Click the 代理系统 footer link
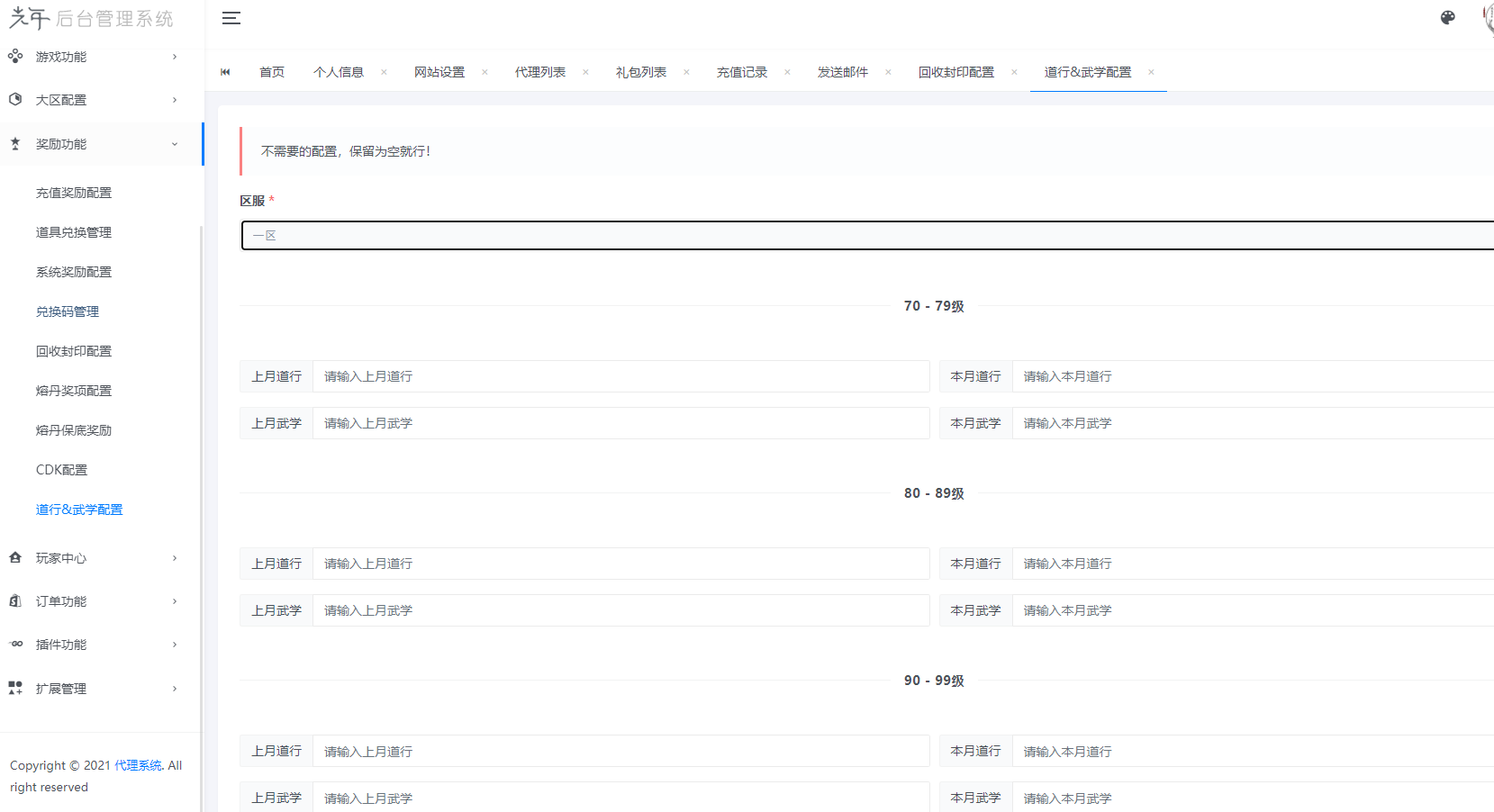The image size is (1494, 812). click(138, 765)
